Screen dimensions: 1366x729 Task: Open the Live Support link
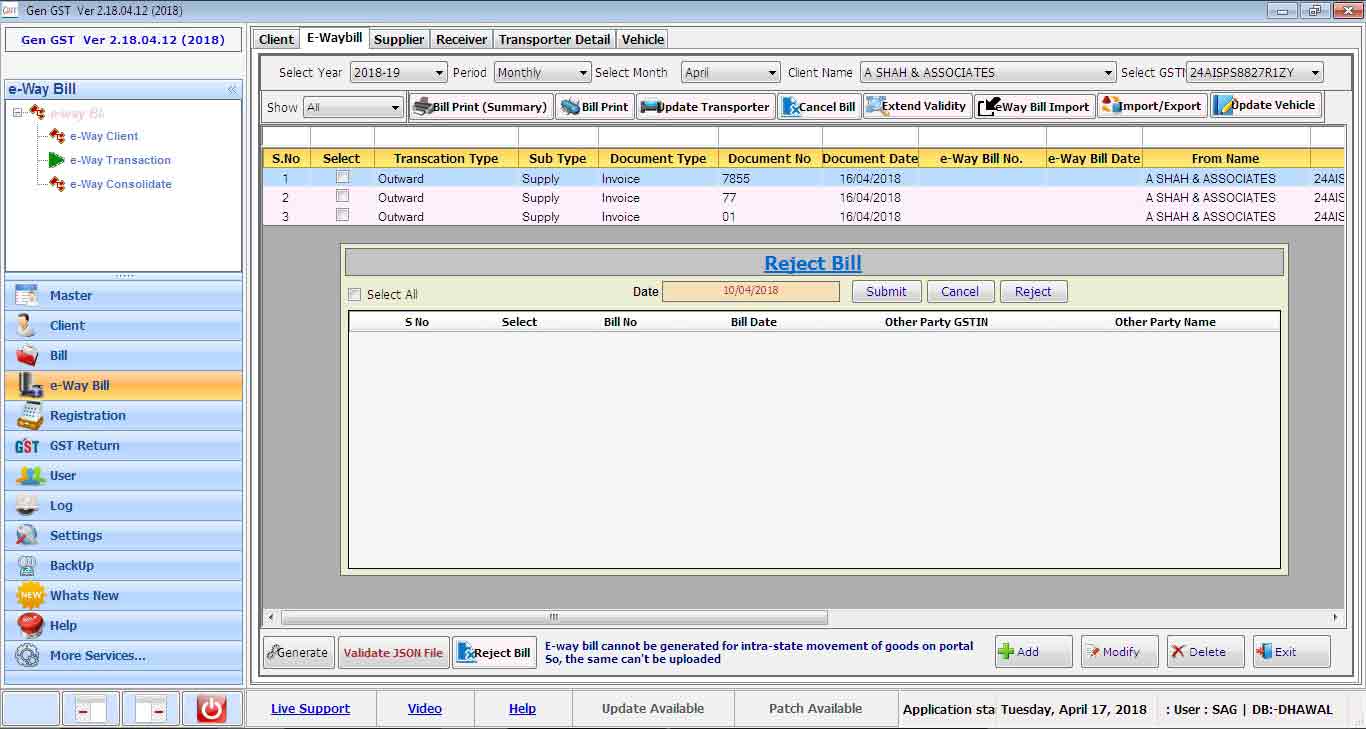coord(310,708)
